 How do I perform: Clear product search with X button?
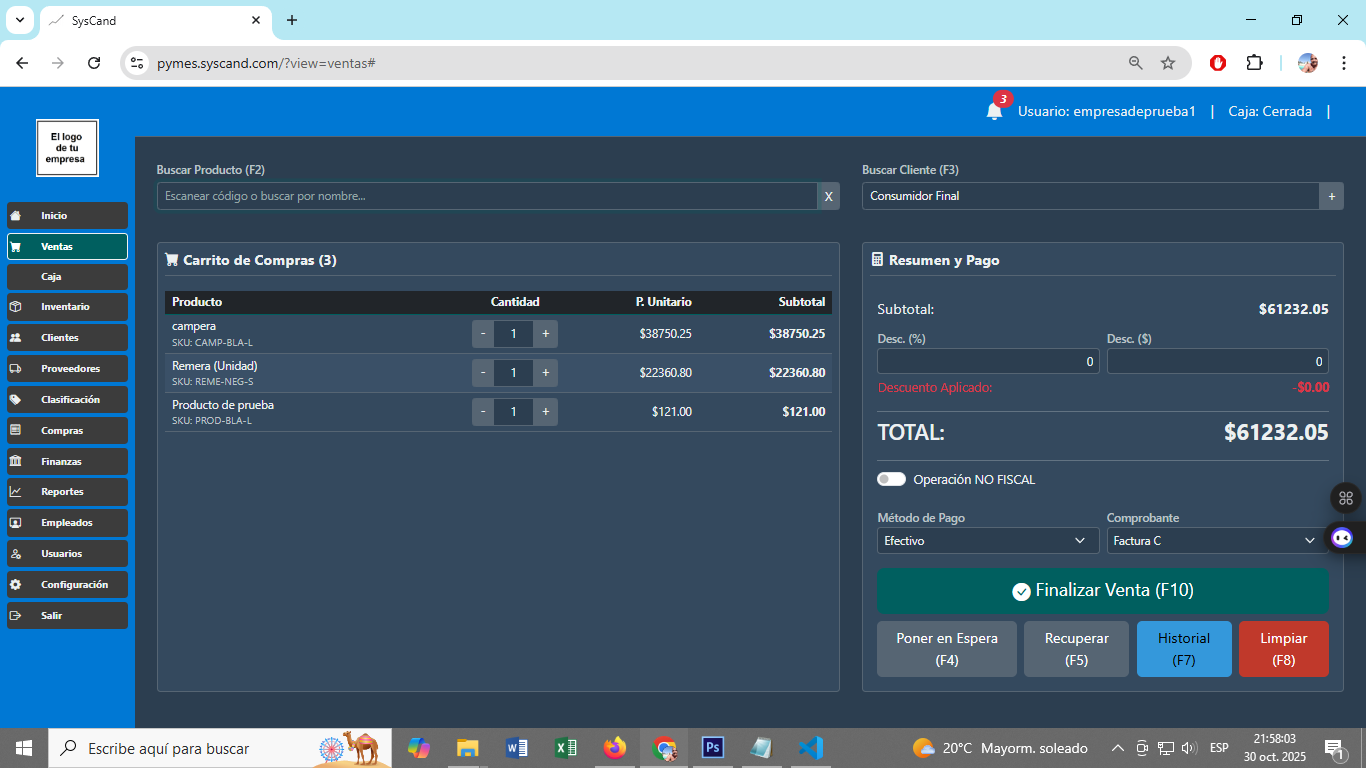tap(828, 196)
